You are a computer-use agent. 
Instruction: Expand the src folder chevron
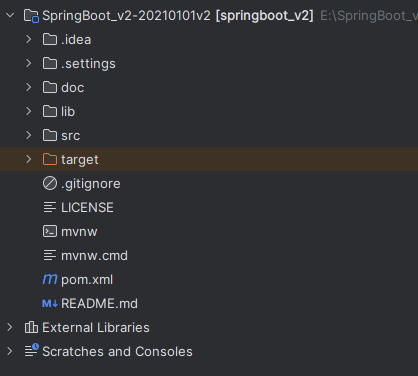click(x=29, y=135)
